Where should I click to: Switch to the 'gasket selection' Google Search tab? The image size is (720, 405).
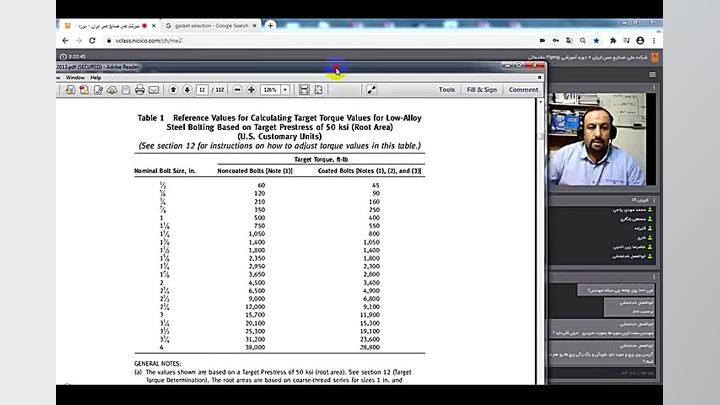pyautogui.click(x=208, y=25)
